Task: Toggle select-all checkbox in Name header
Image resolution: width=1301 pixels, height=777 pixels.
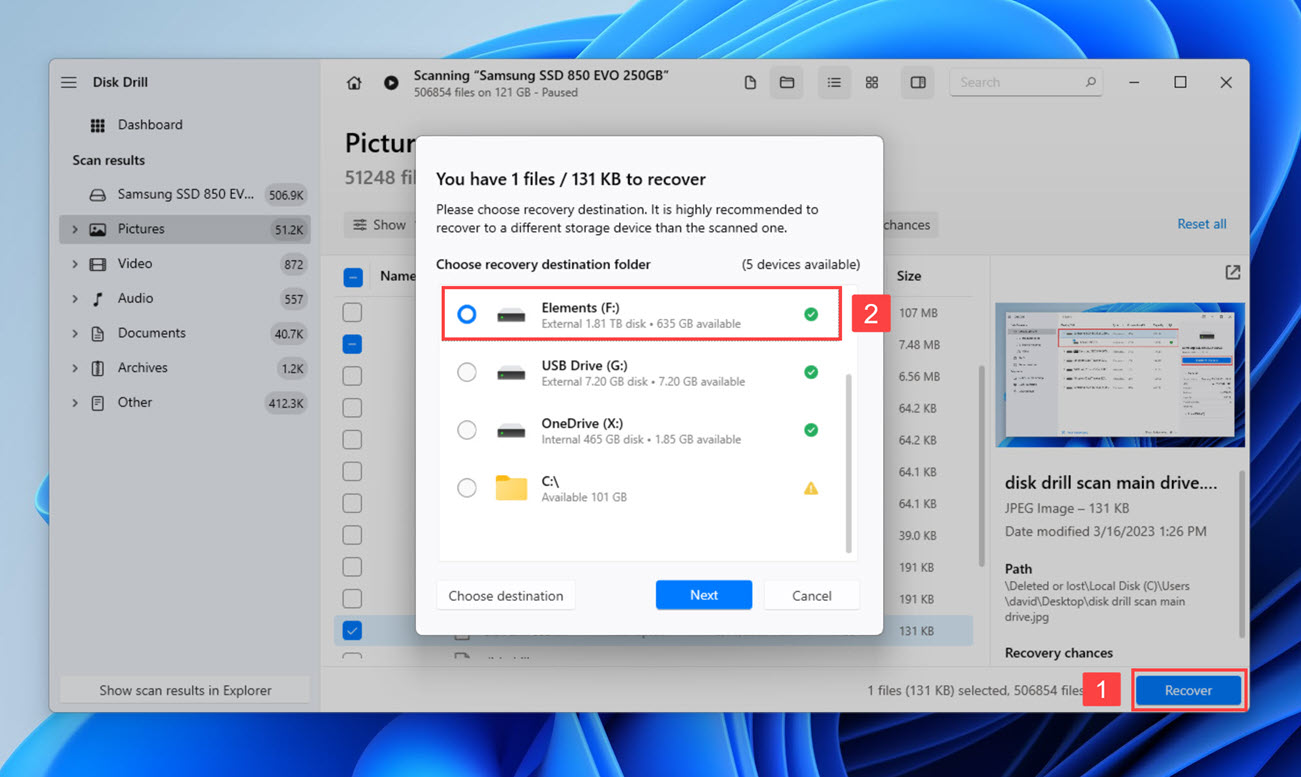Action: point(352,276)
